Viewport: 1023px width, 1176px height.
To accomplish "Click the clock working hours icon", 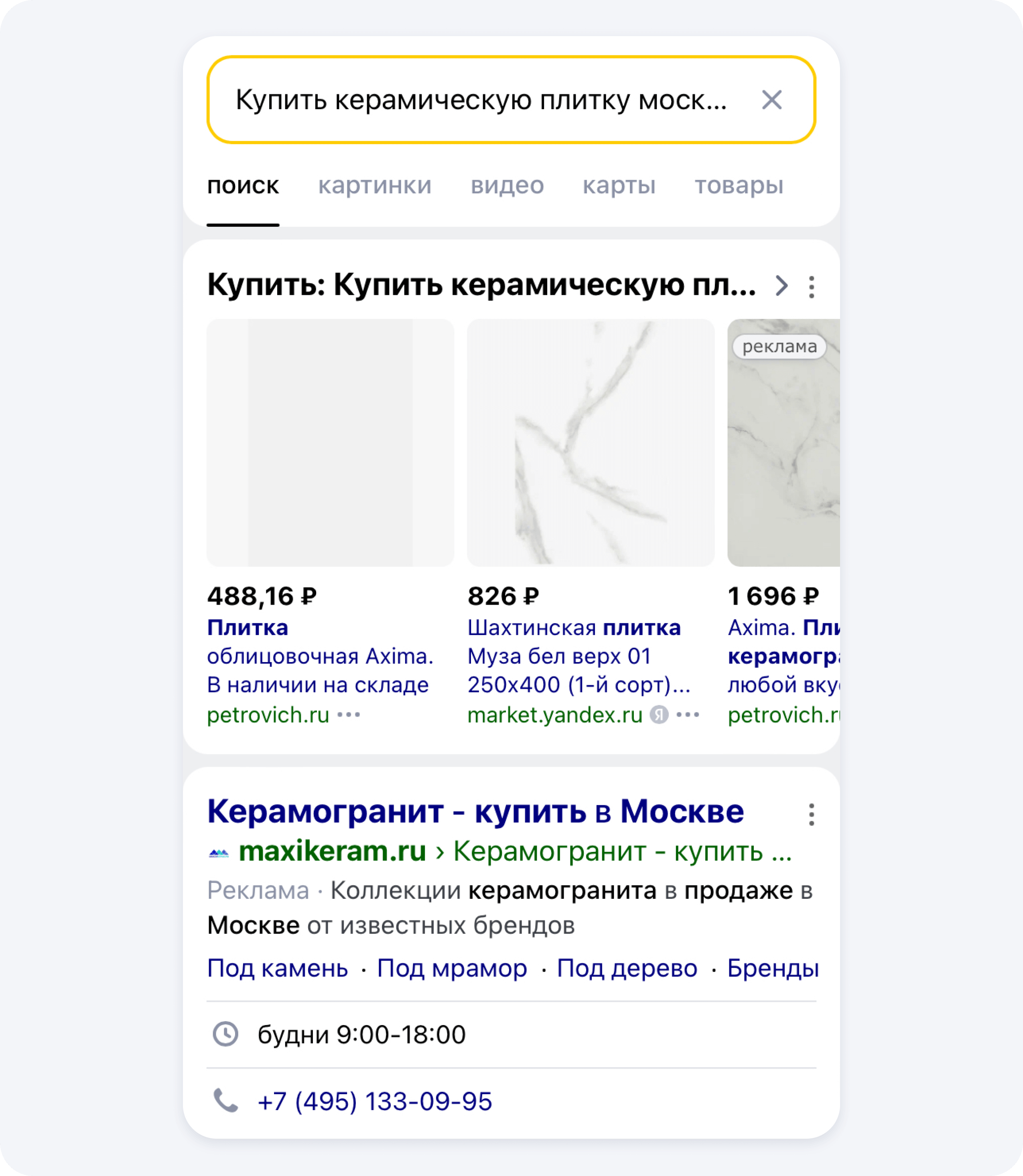I will click(225, 1034).
